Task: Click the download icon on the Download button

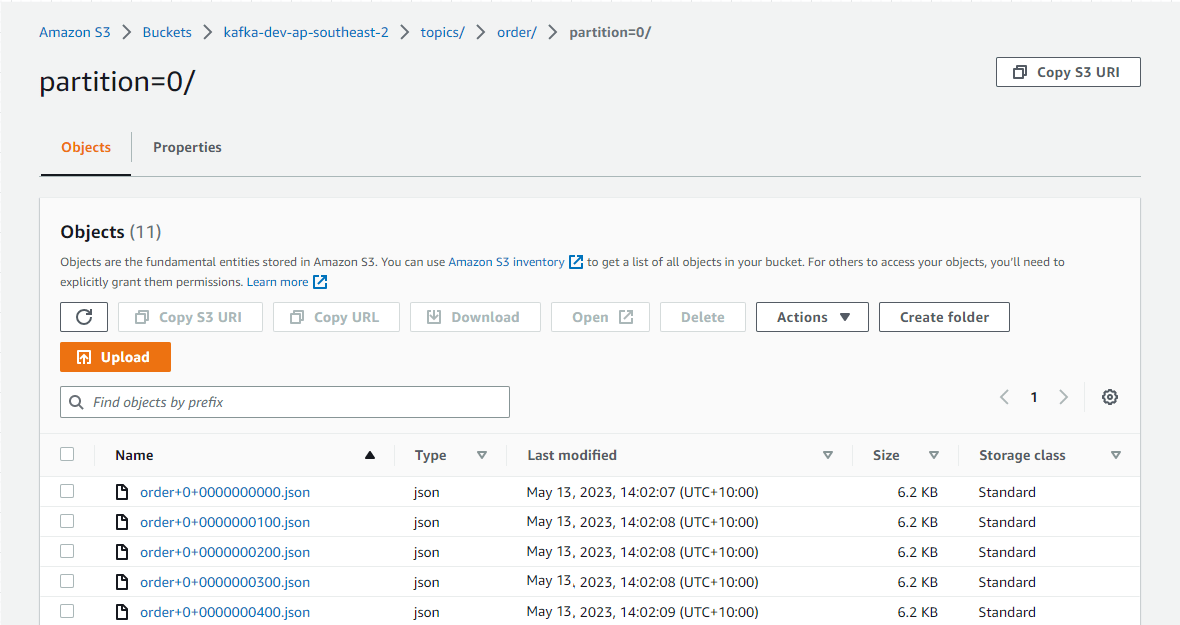Action: click(433, 317)
